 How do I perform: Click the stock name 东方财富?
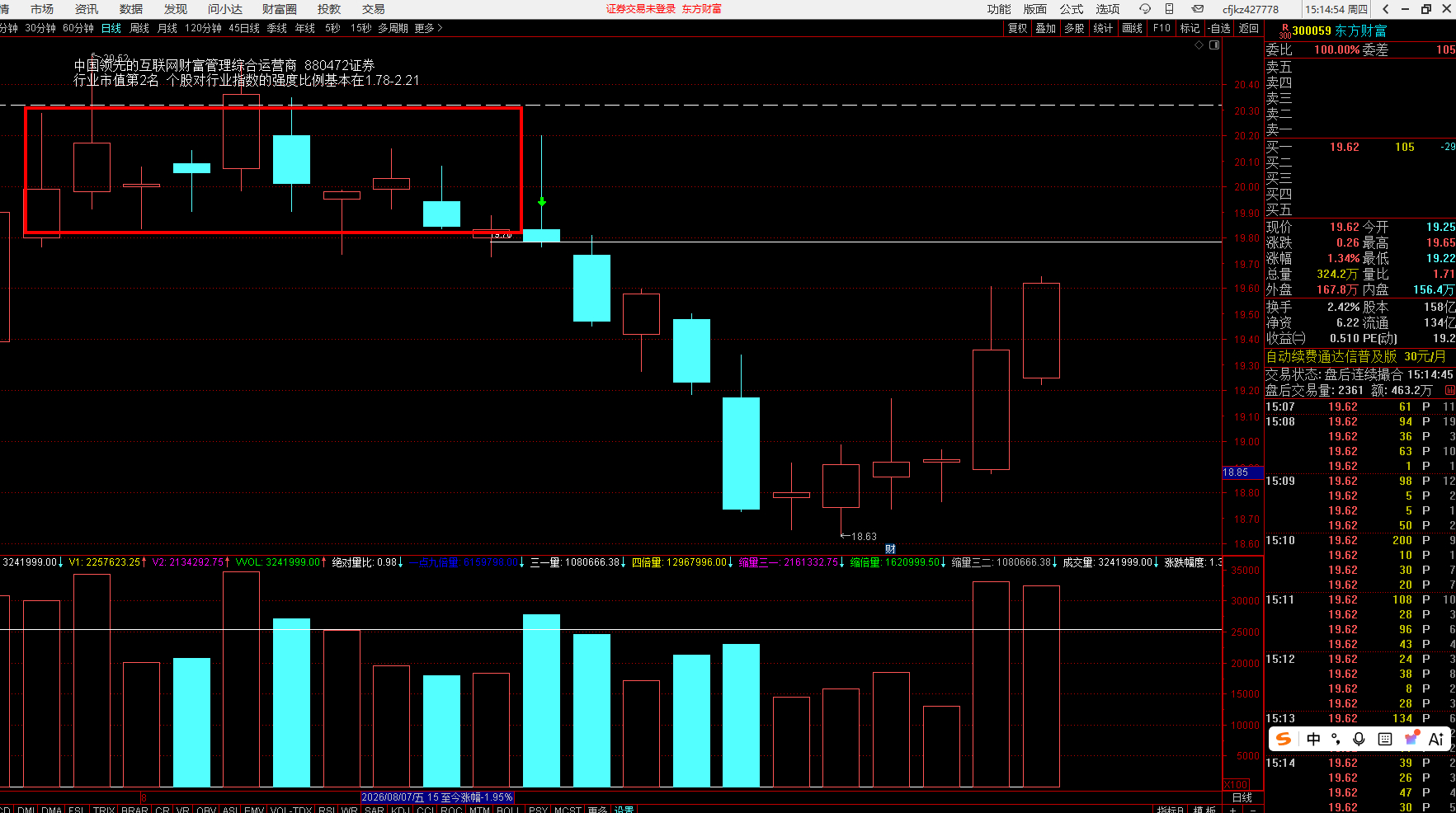tap(1361, 31)
